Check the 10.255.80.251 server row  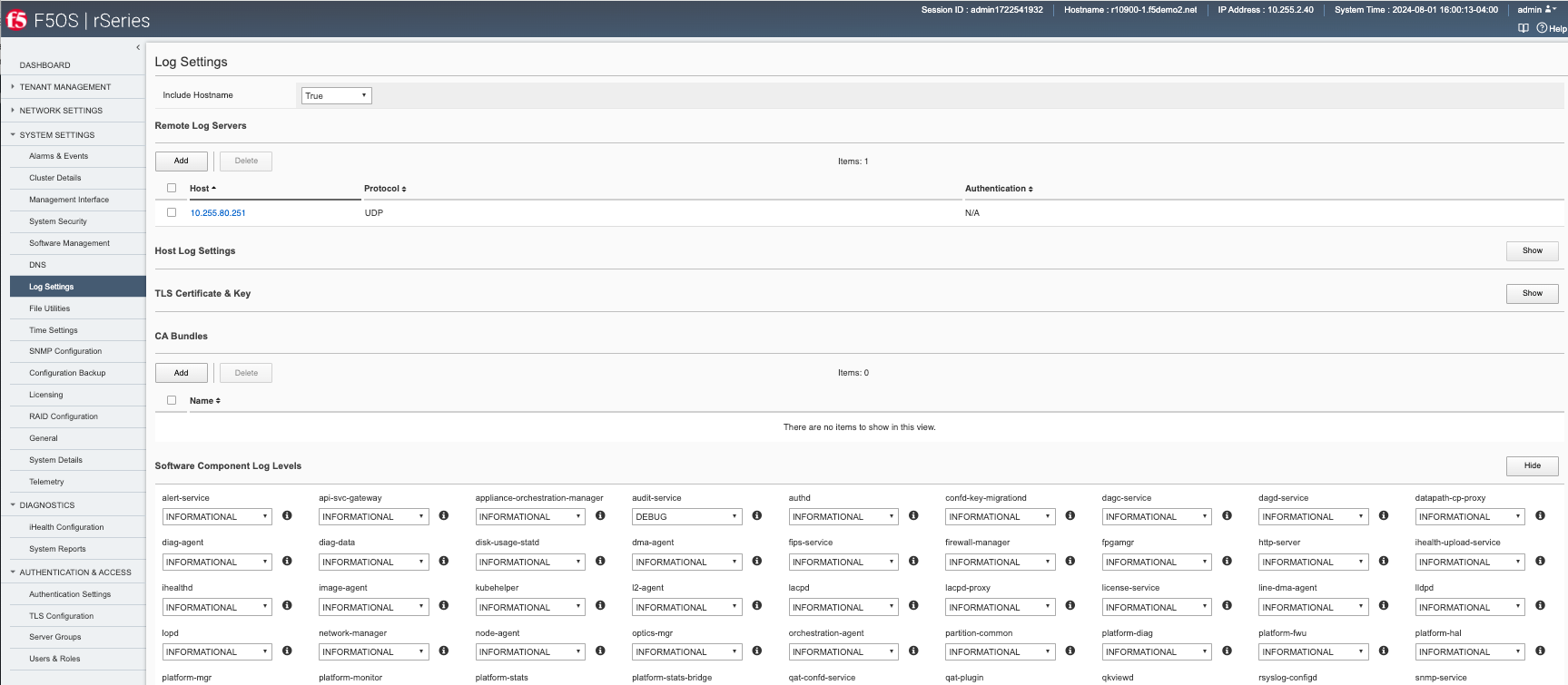[x=172, y=212]
